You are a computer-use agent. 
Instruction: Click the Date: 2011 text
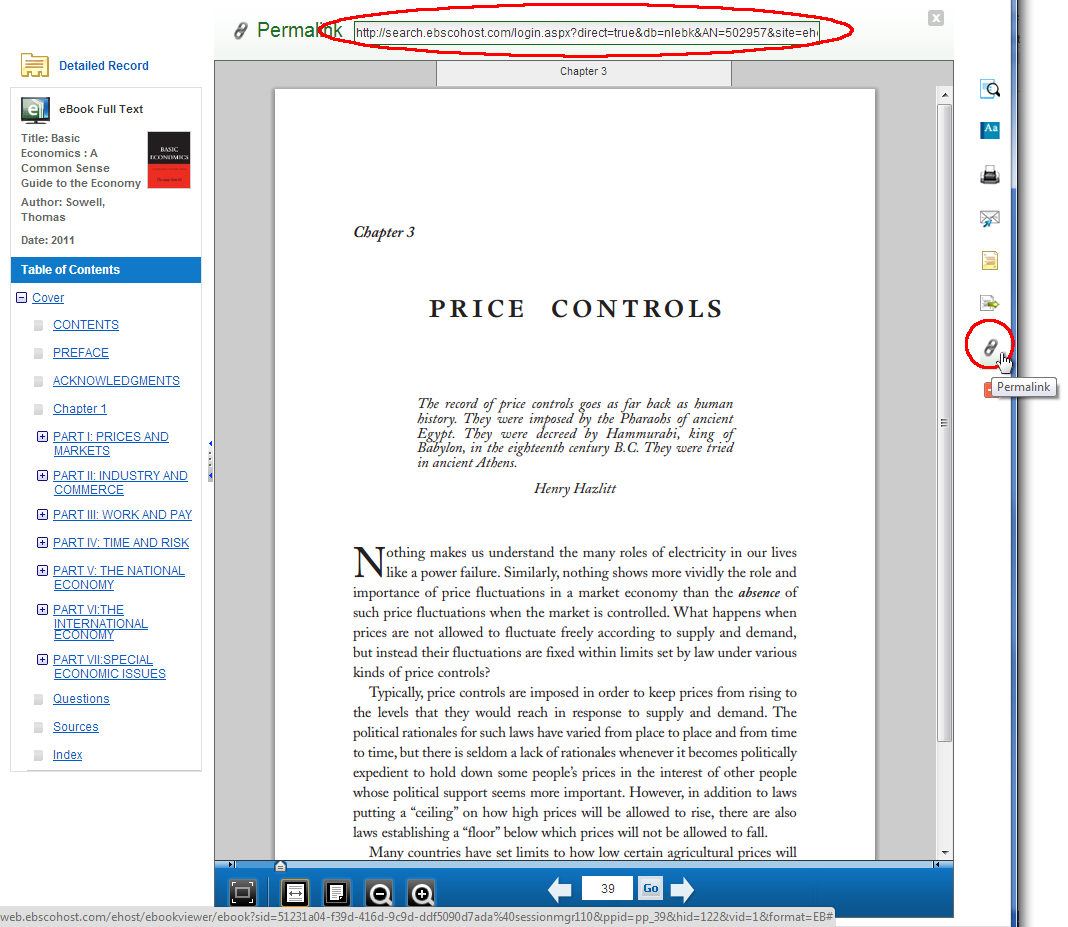(x=48, y=240)
